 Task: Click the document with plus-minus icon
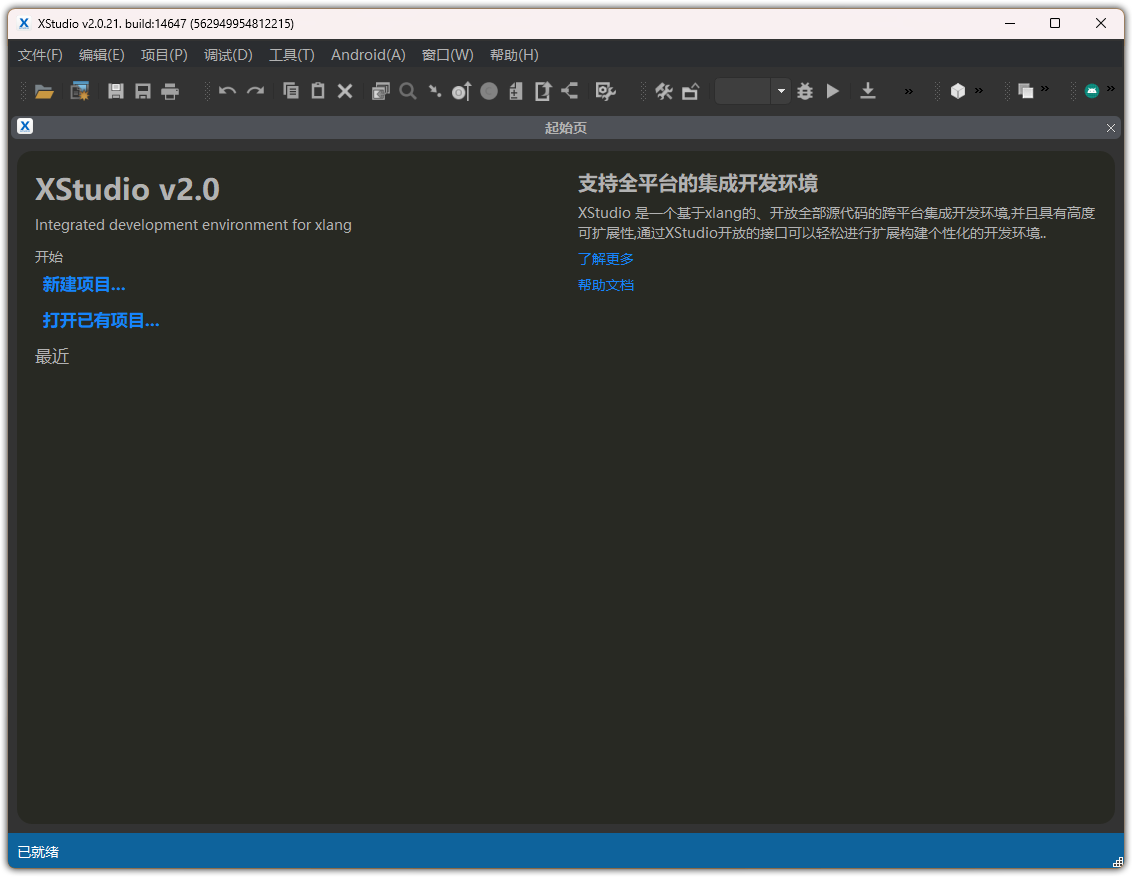coord(515,91)
